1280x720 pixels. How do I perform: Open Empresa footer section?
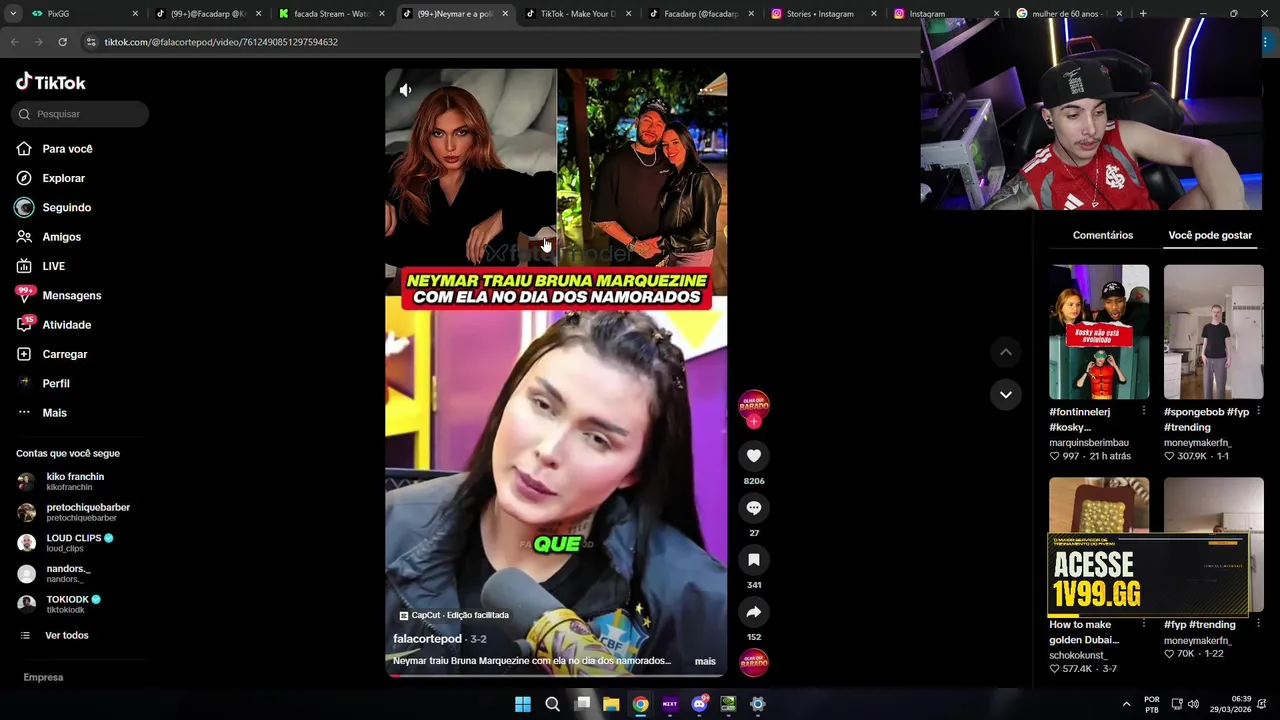tap(43, 677)
